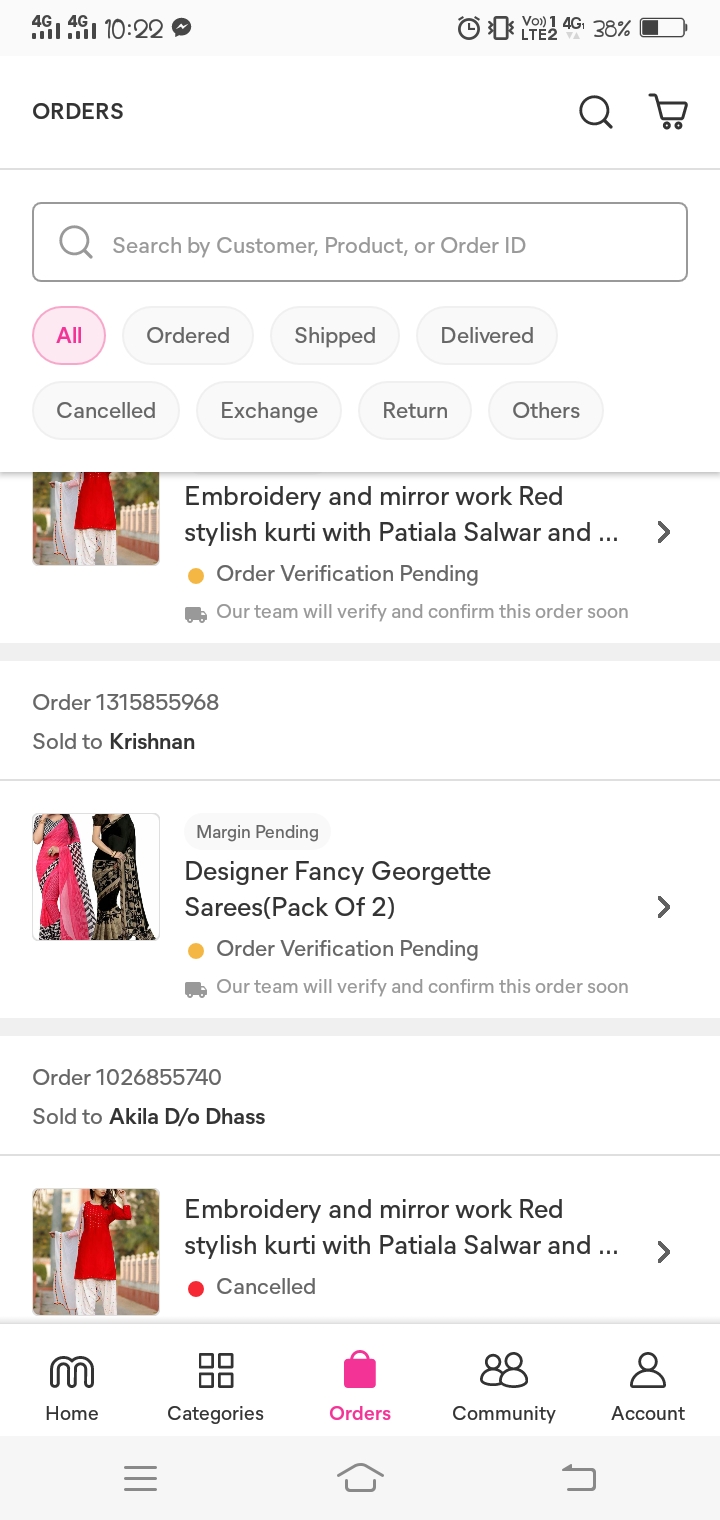
Task: Open Community people icon
Action: [x=504, y=1370]
